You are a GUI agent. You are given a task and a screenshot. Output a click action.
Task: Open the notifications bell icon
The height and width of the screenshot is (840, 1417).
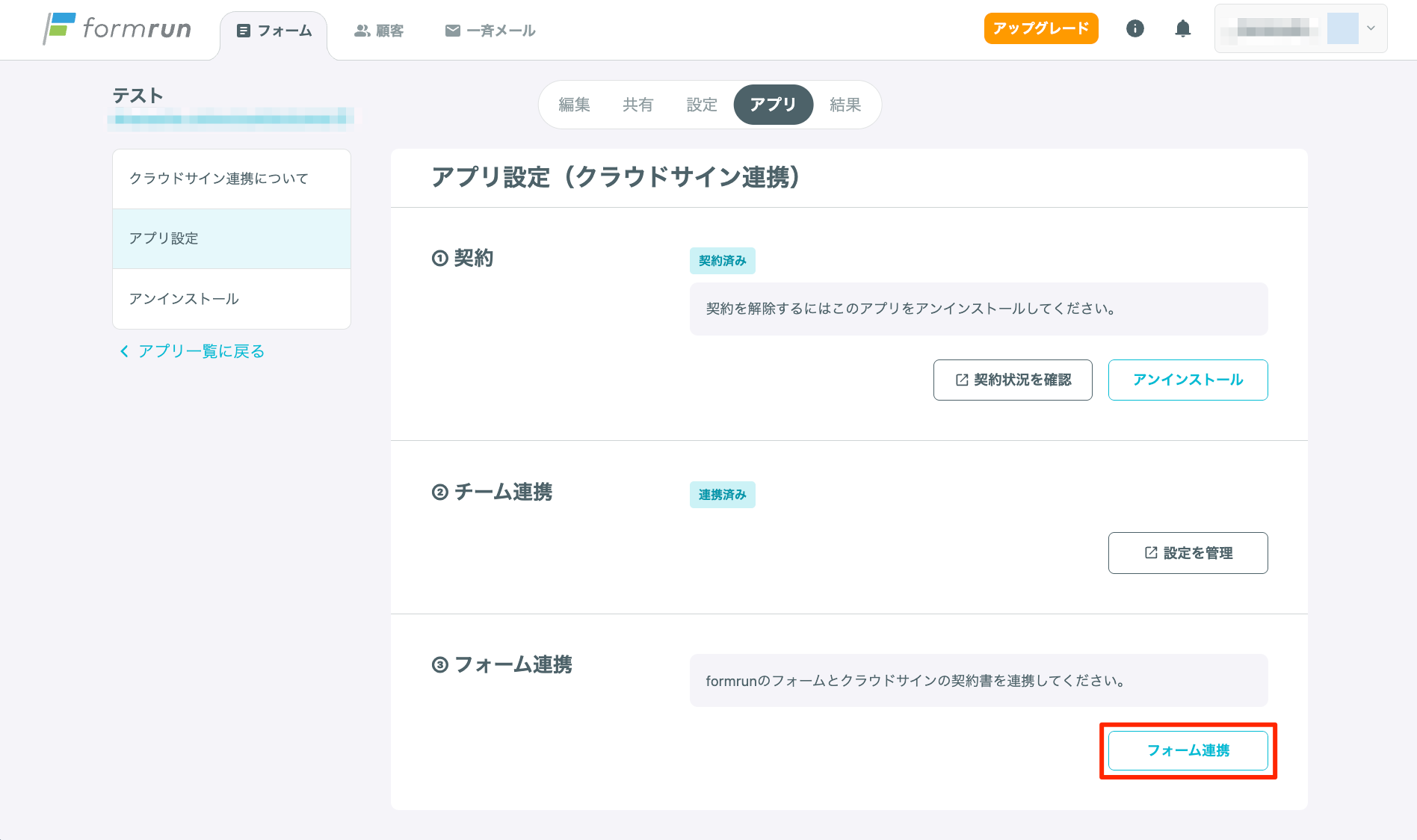(x=1183, y=28)
